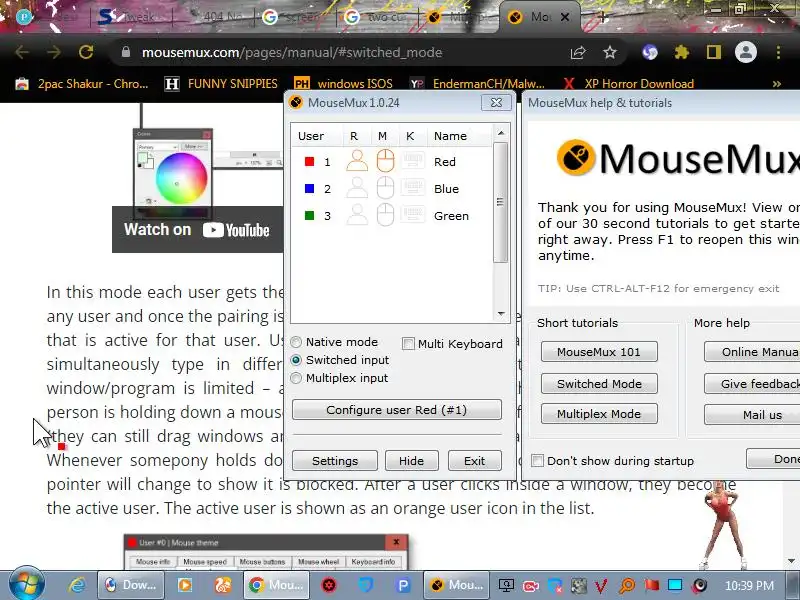This screenshot has width=800, height=600.
Task: Click the Green user keyboard icon
Action: point(413,215)
